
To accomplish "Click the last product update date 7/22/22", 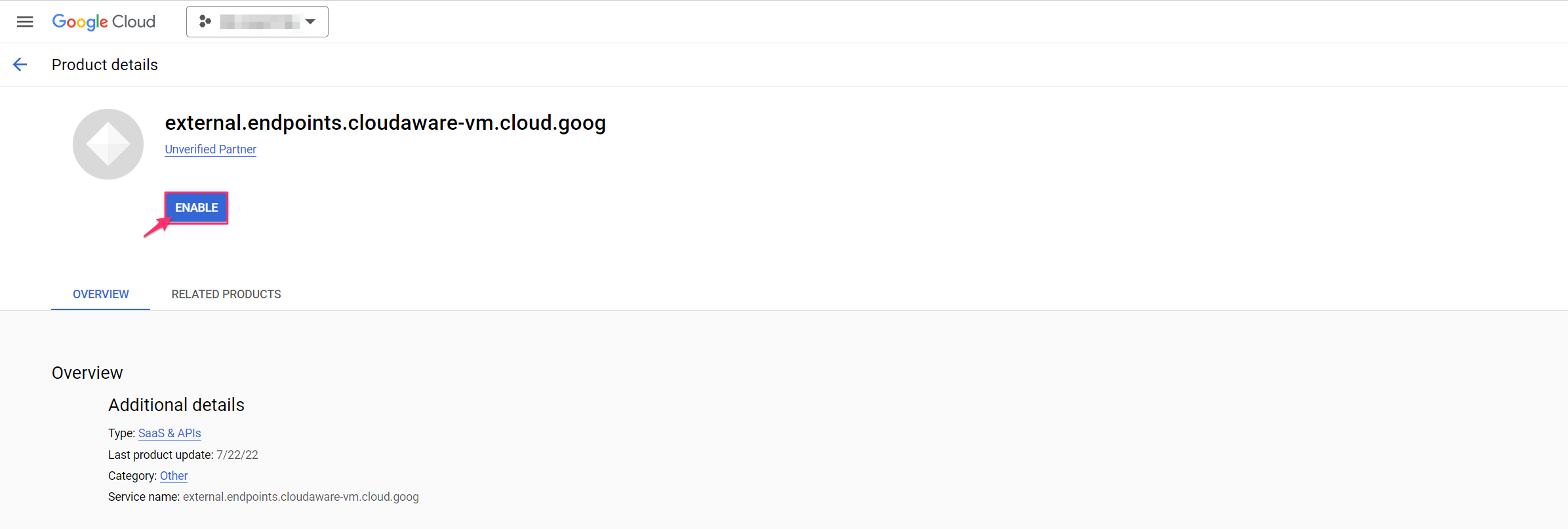I will point(238,454).
